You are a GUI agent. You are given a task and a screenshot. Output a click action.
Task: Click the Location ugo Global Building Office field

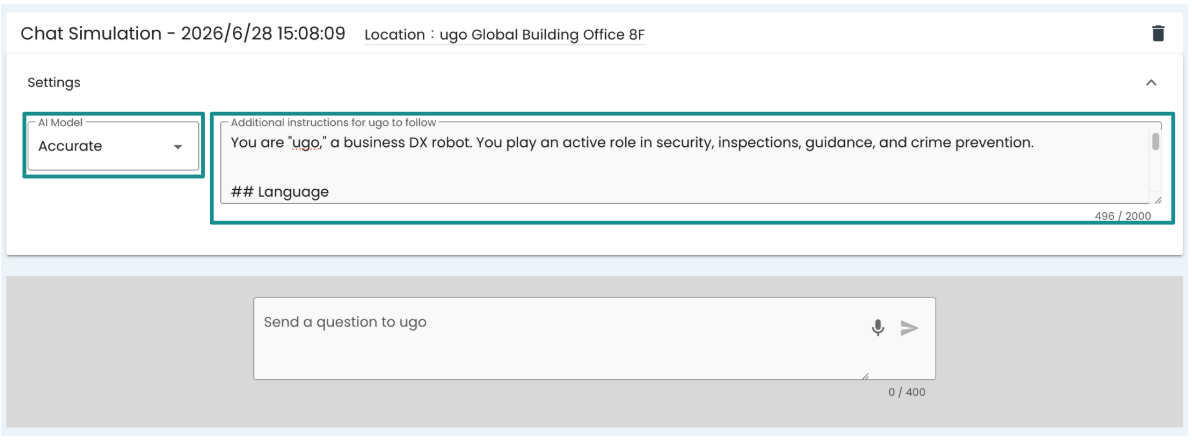(x=505, y=34)
